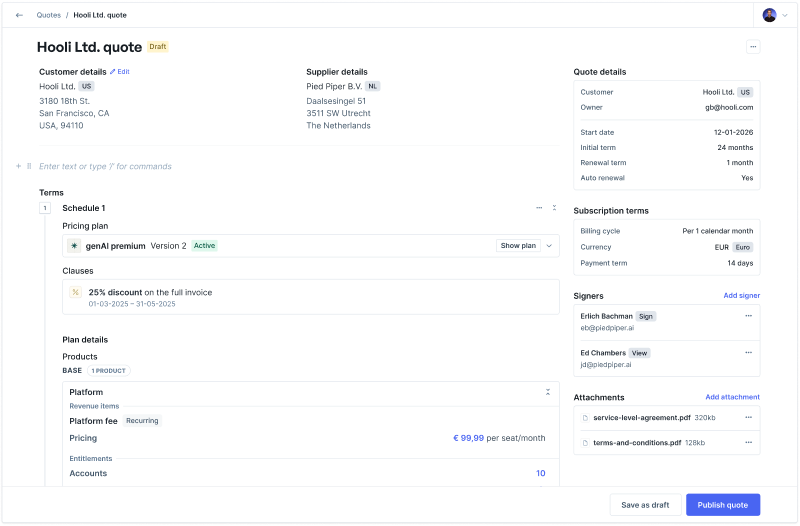The height and width of the screenshot is (526, 800).
Task: Click the payment term 14 days value
Action: click(740, 263)
